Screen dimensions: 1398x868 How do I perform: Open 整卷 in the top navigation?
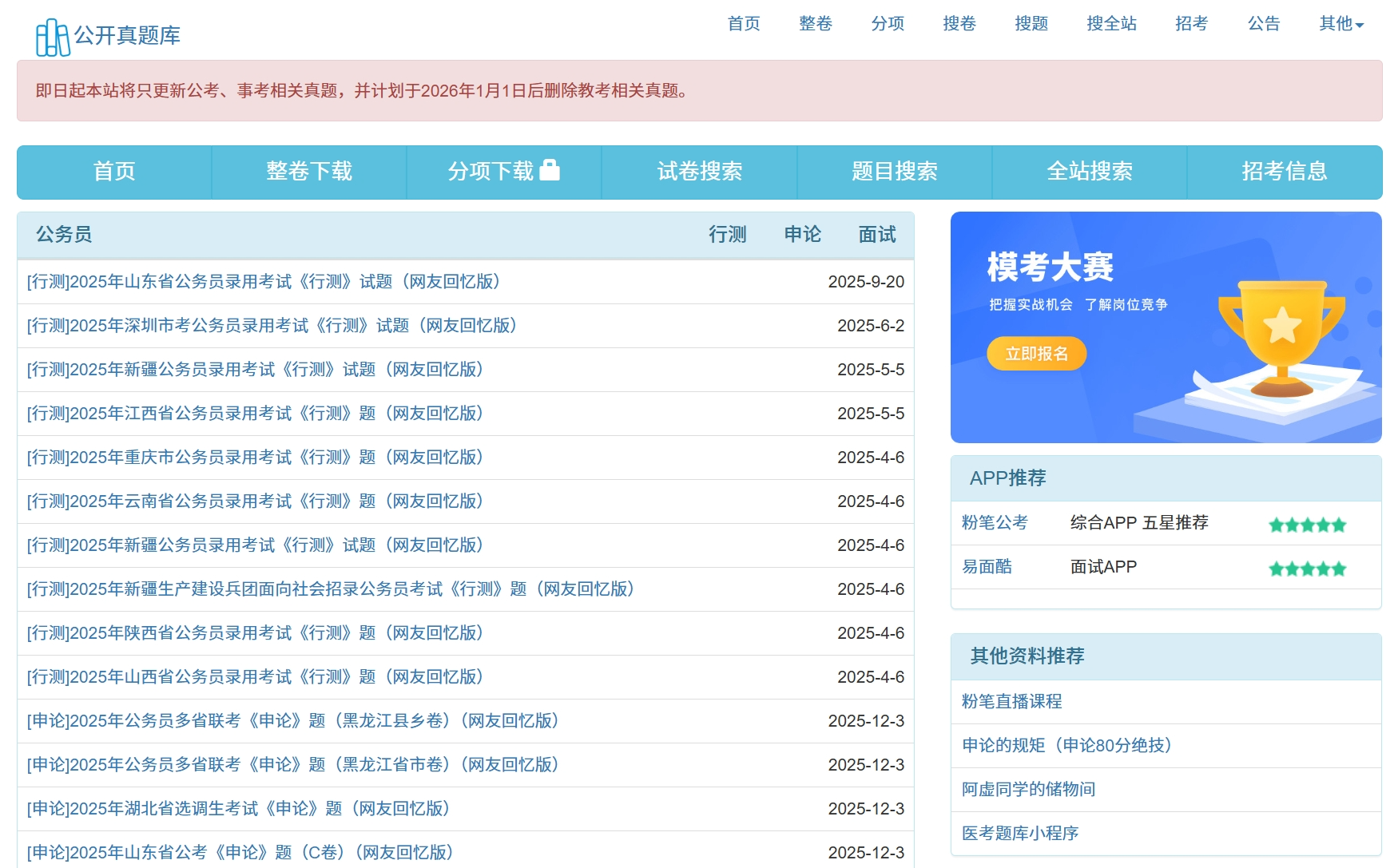[x=815, y=24]
